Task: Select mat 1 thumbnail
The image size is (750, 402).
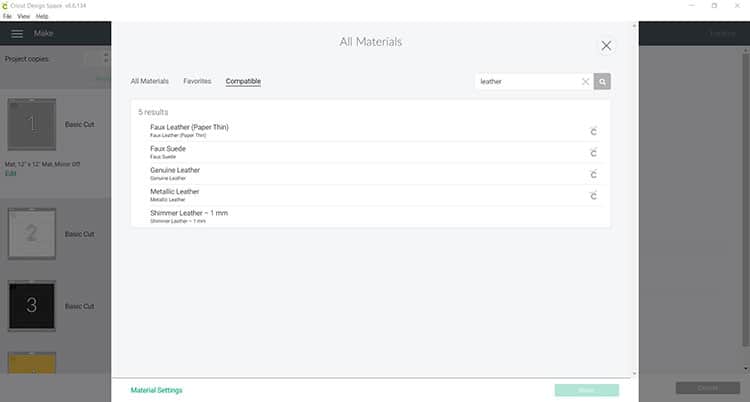Action: (32, 124)
